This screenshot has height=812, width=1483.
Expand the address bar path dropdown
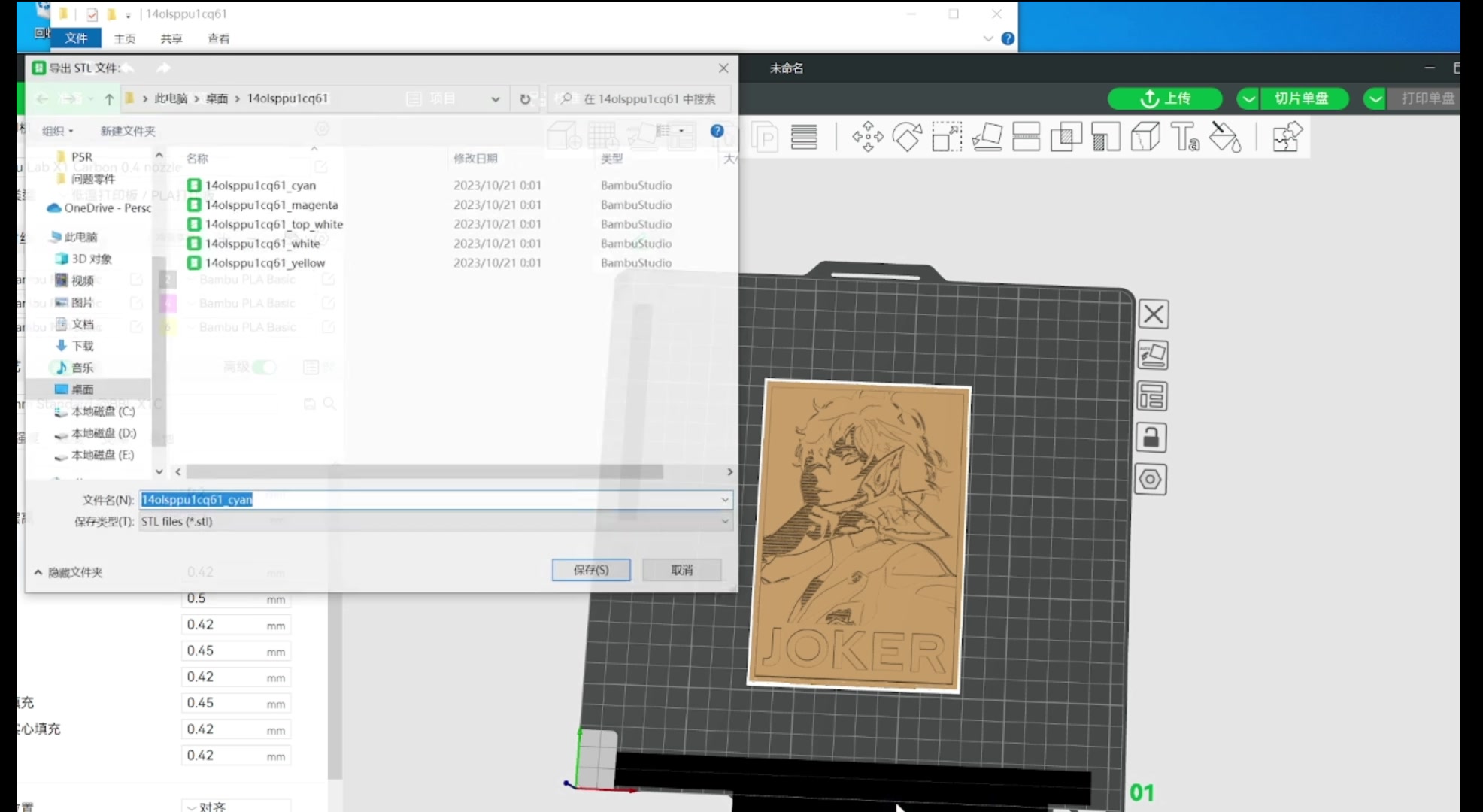pos(495,98)
